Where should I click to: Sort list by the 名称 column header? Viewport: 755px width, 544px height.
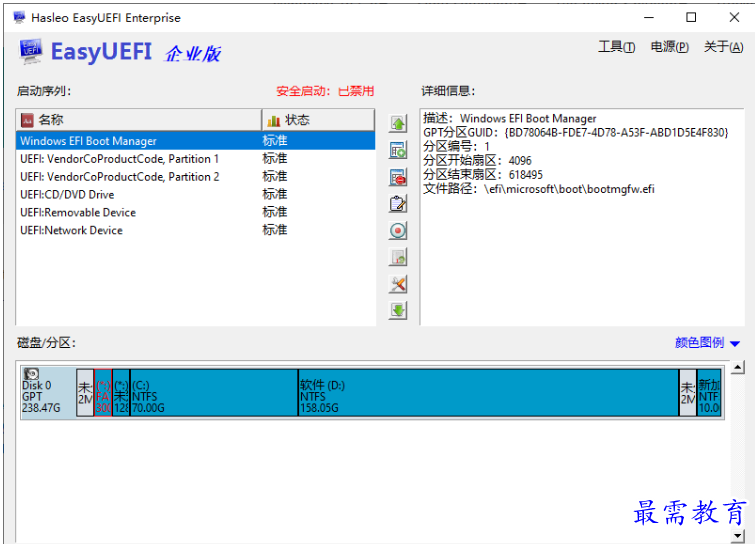click(x=139, y=120)
